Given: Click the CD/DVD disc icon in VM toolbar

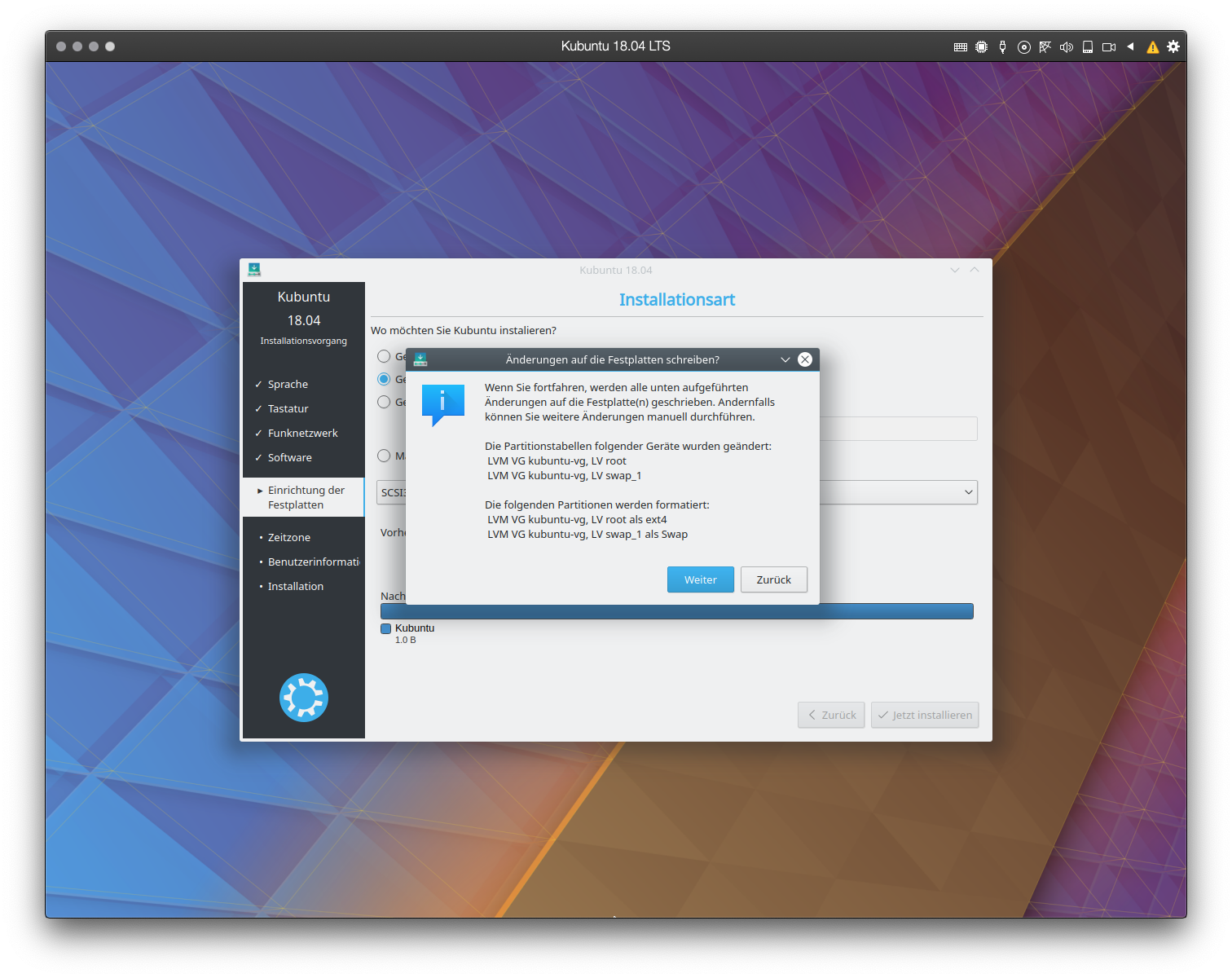Looking at the screenshot, I should [1024, 47].
